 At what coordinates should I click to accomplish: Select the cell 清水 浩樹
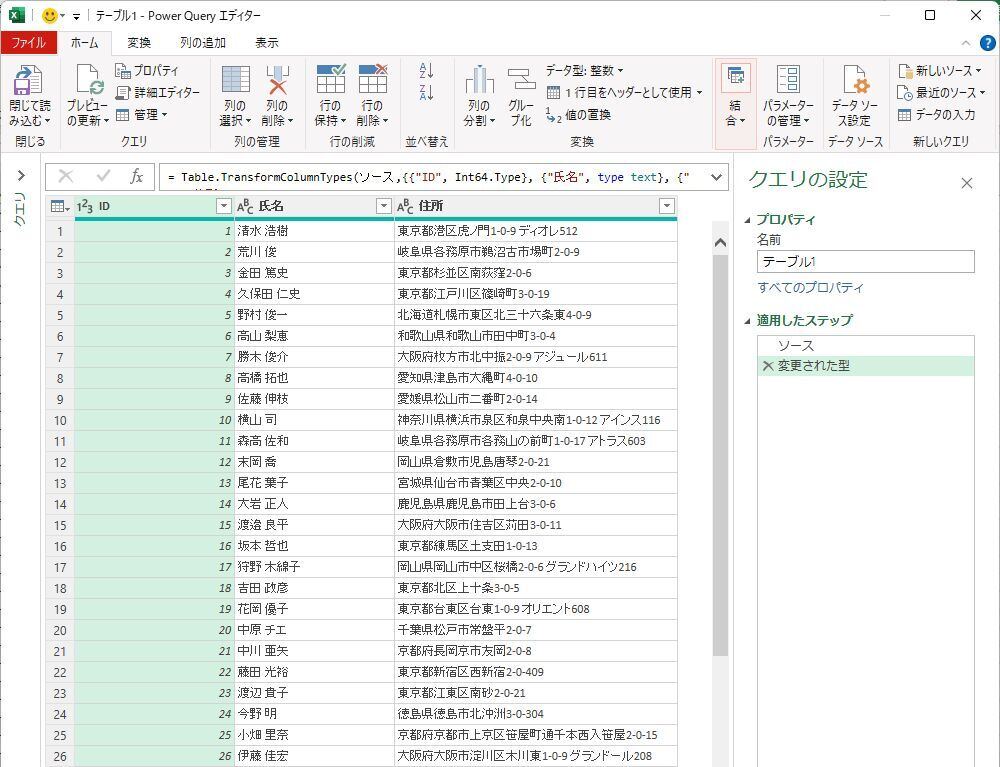click(314, 231)
